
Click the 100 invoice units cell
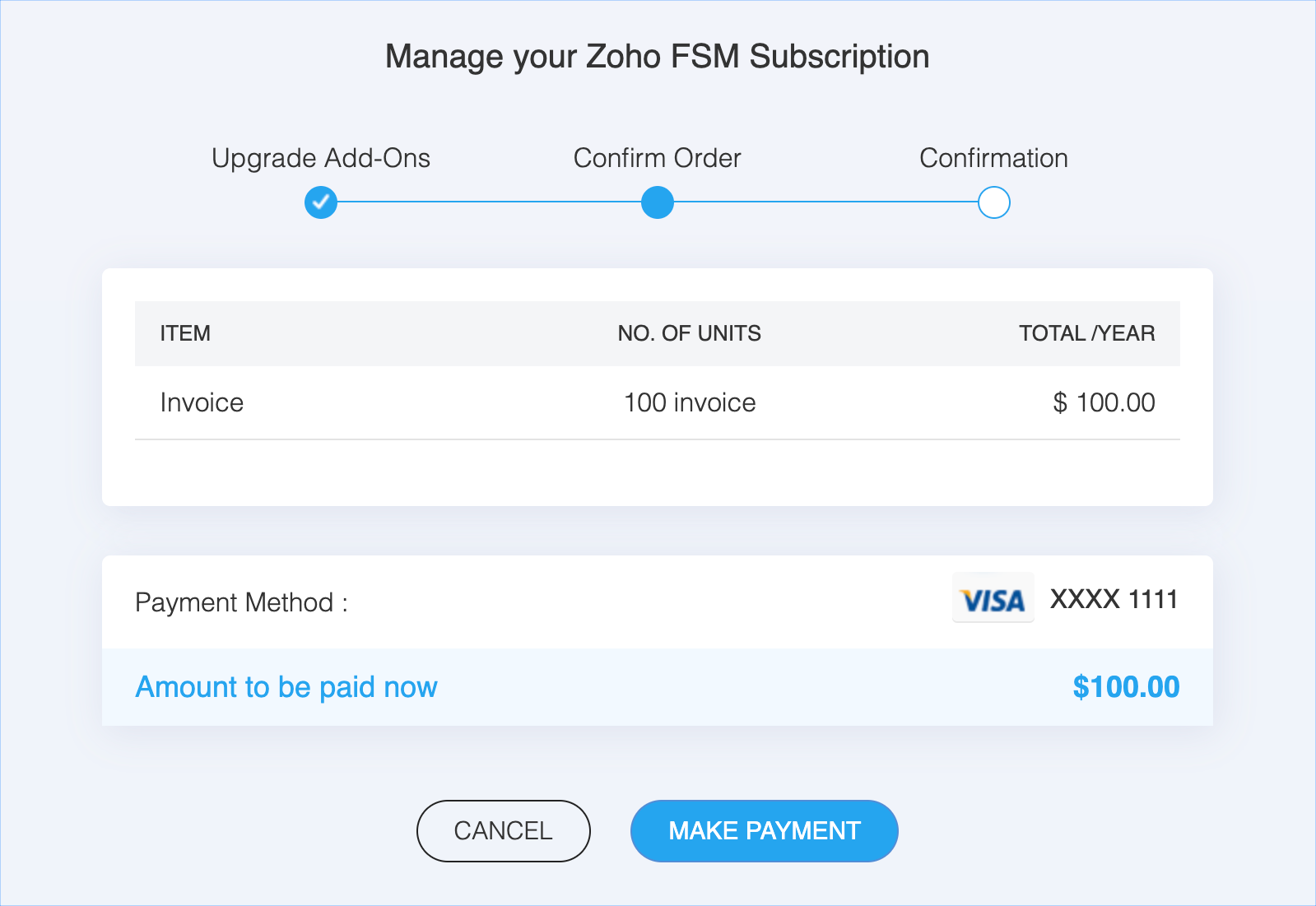tap(690, 402)
